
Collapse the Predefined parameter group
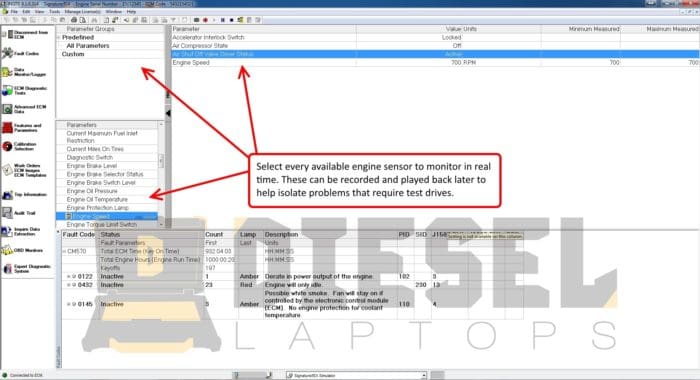pos(59,38)
